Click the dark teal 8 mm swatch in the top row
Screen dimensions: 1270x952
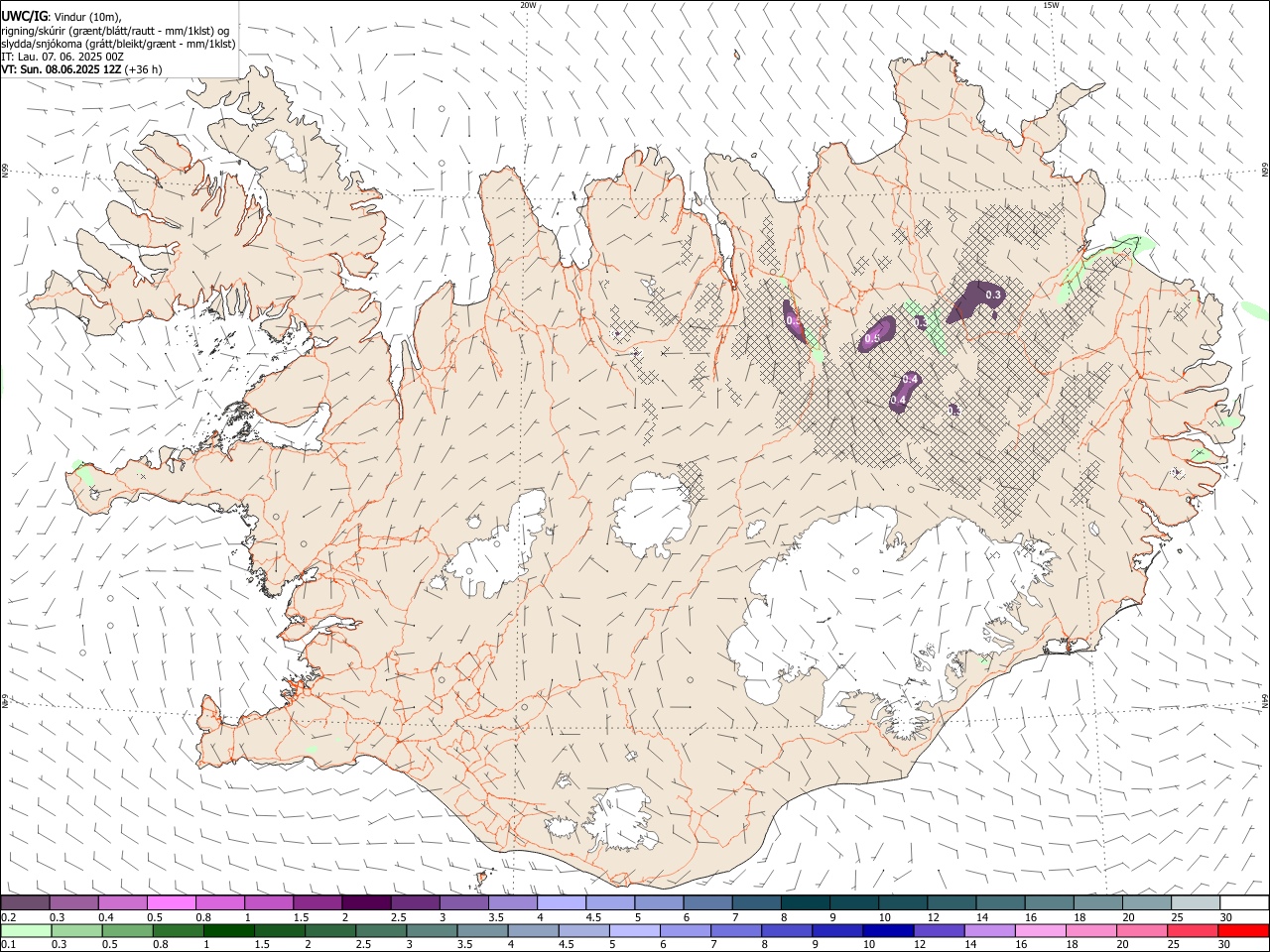[806, 903]
